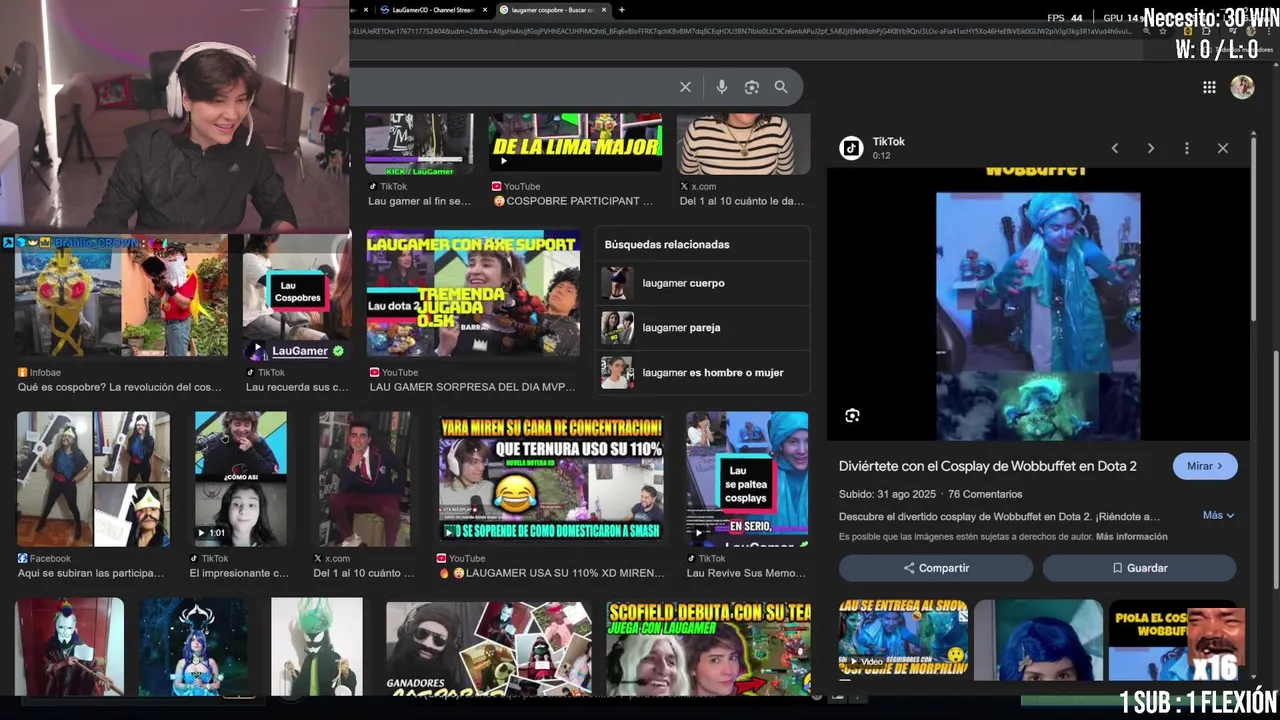Select related search laugamer pareja

(x=704, y=327)
